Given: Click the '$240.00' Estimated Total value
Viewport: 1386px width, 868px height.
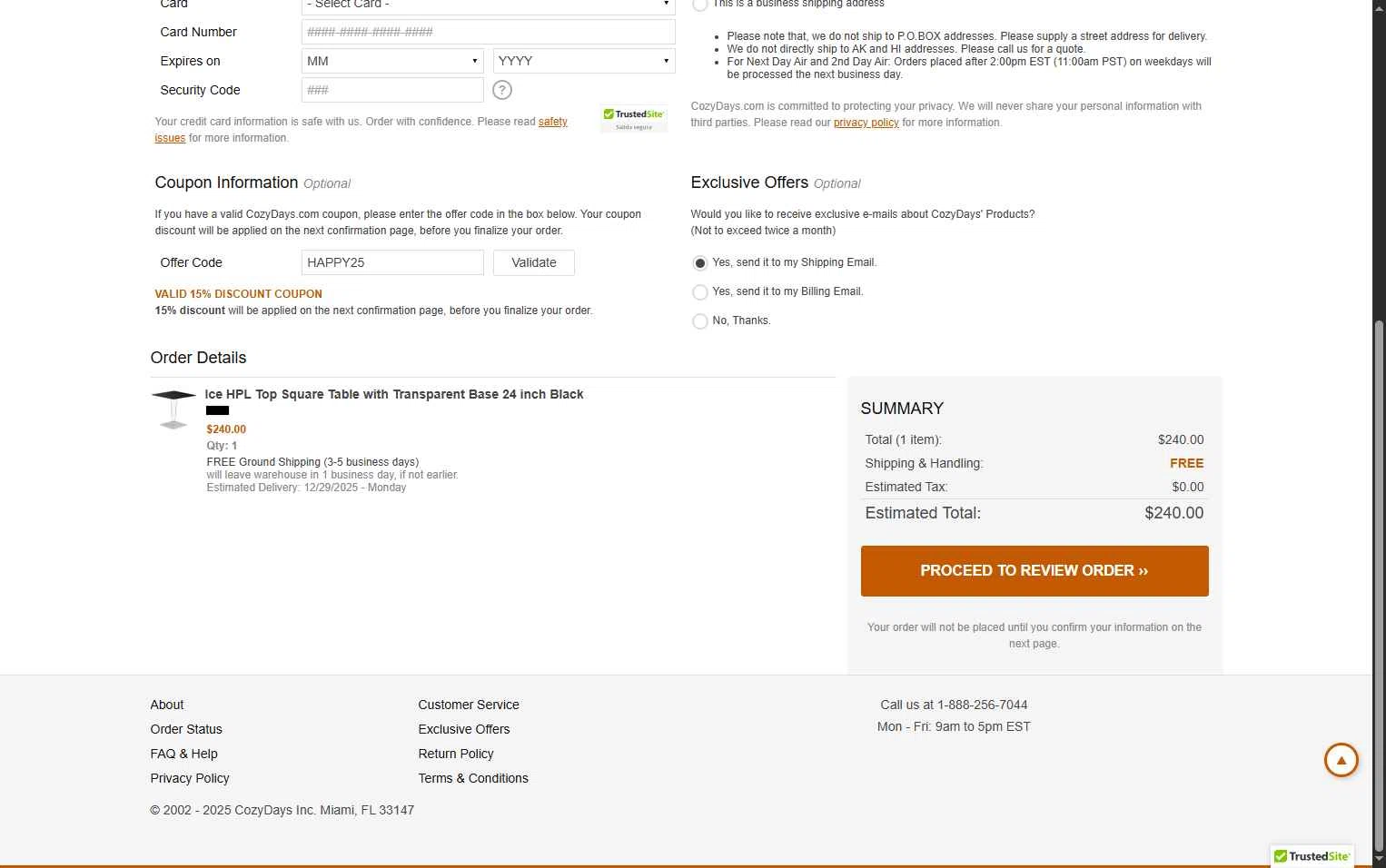Looking at the screenshot, I should [1174, 513].
